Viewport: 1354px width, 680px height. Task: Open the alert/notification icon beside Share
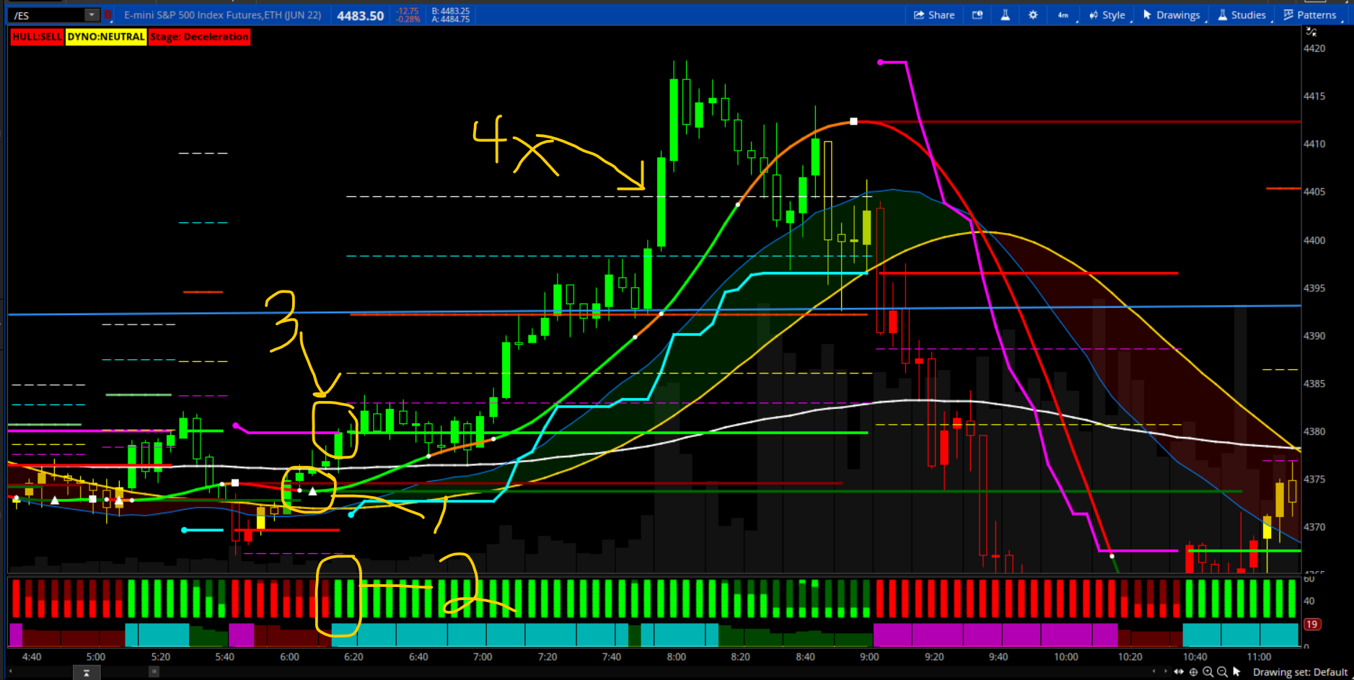click(978, 15)
